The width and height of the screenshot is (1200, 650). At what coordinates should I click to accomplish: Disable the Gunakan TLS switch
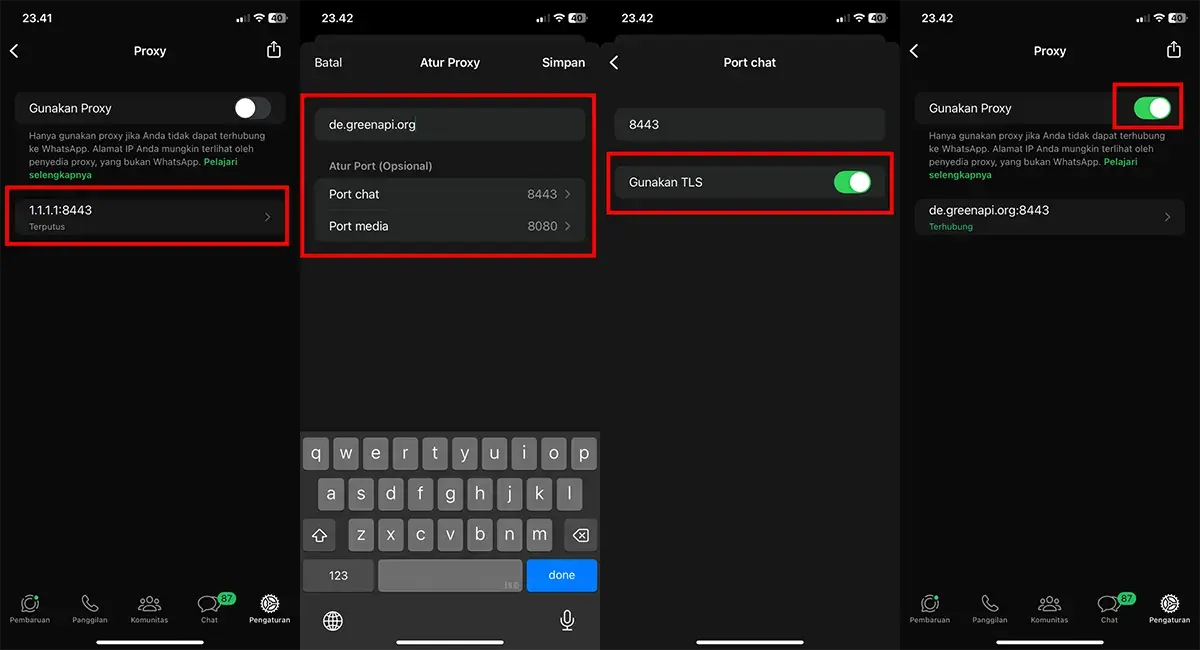(x=852, y=182)
